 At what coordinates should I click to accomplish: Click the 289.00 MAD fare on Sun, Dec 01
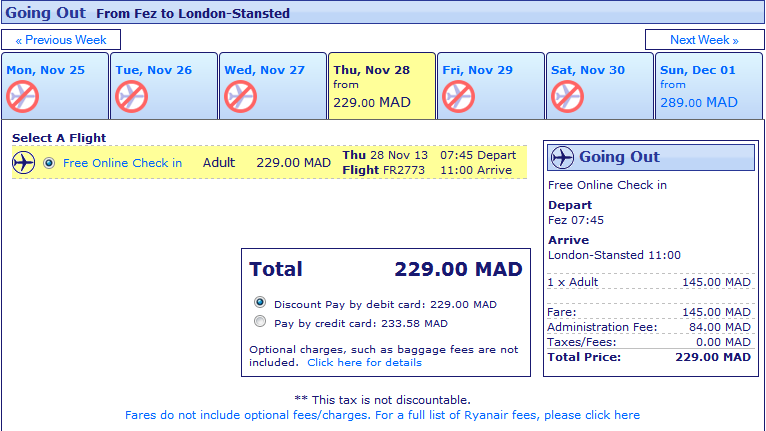coord(699,103)
